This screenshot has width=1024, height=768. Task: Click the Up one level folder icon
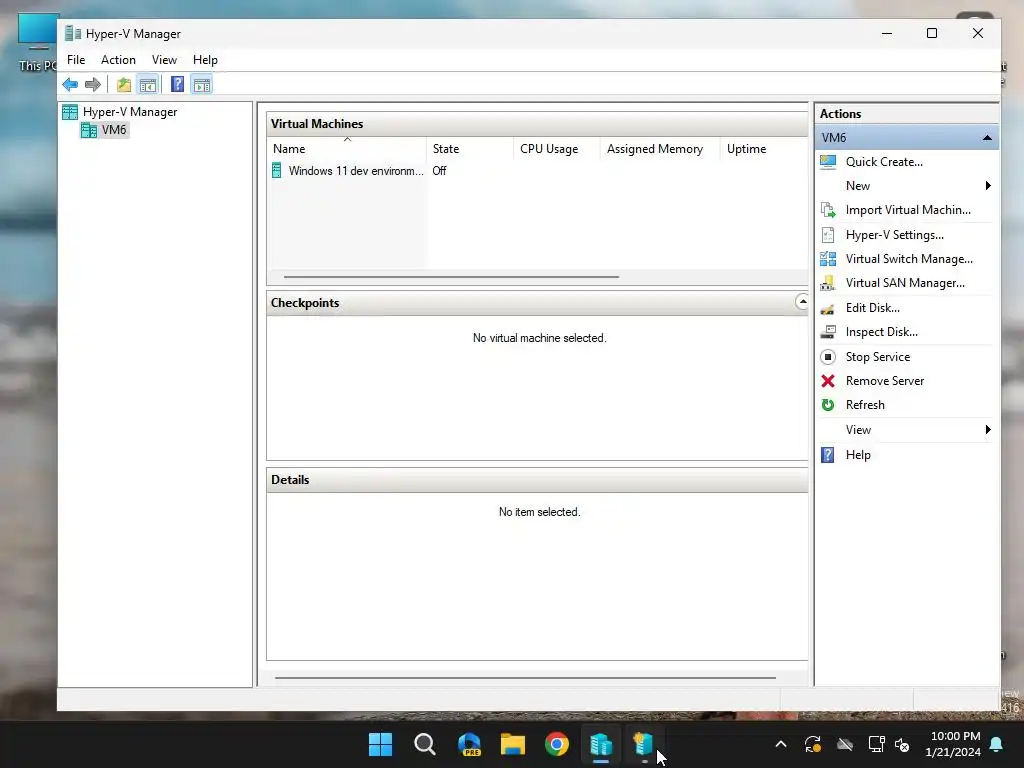point(123,84)
